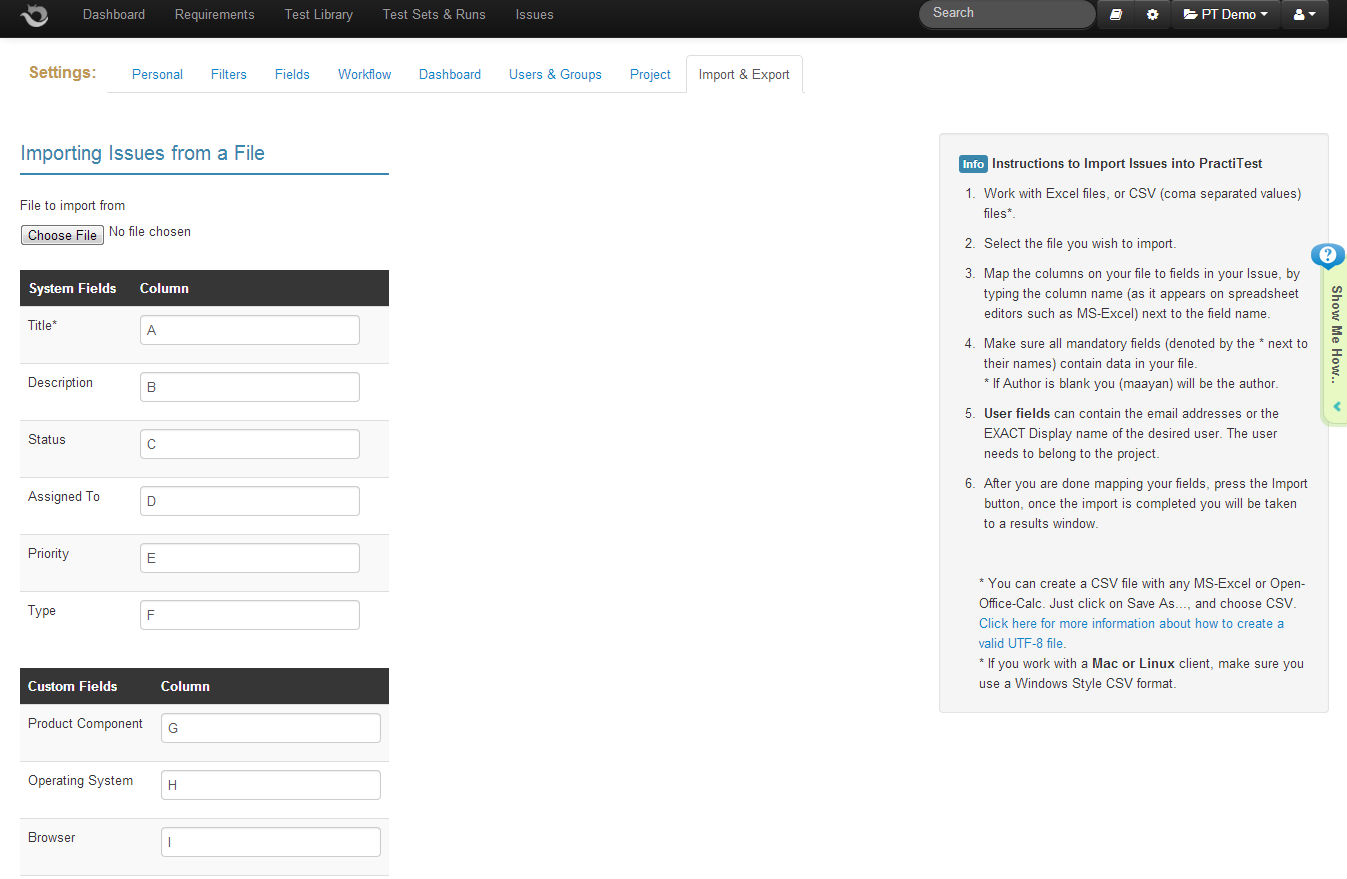Focus the Priority column input field

tap(249, 558)
